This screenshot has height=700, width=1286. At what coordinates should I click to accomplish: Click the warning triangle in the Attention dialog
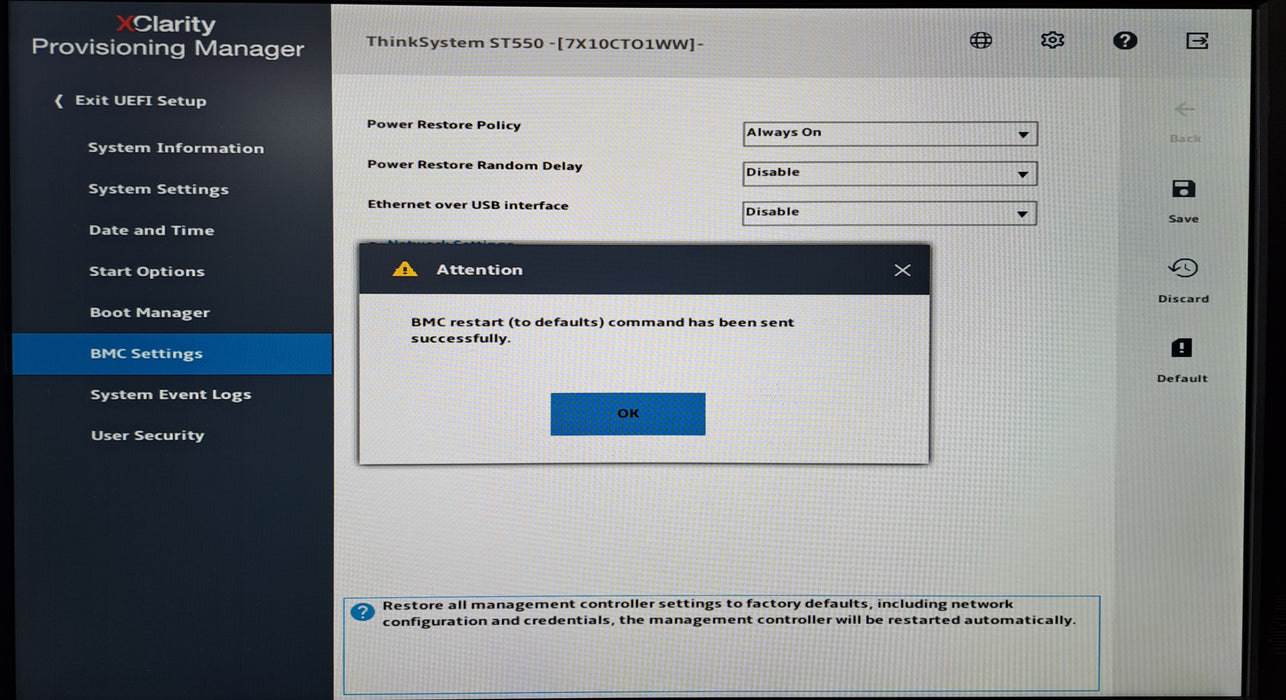pyautogui.click(x=405, y=269)
